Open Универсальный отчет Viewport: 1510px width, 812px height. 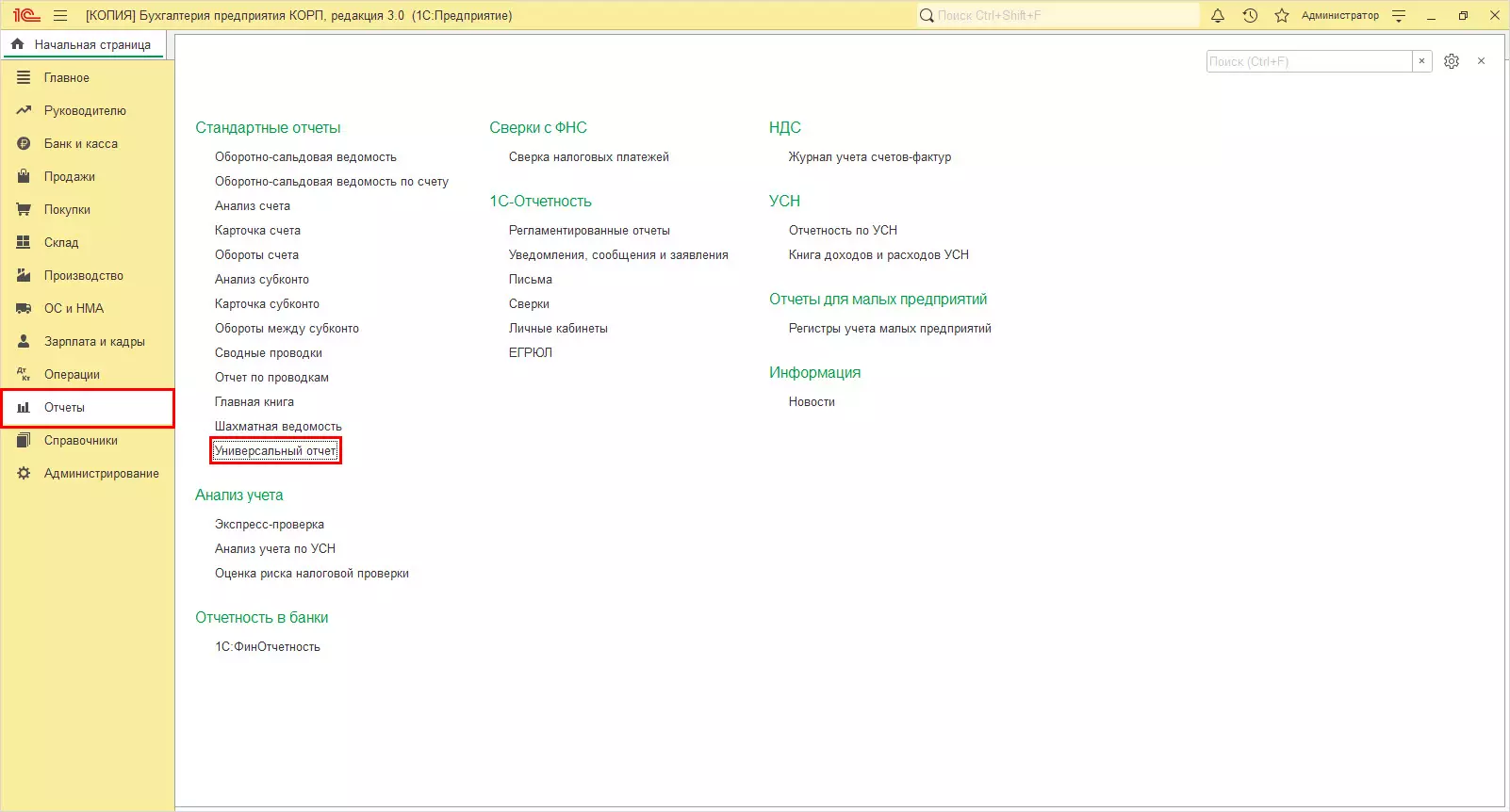pyautogui.click(x=275, y=450)
